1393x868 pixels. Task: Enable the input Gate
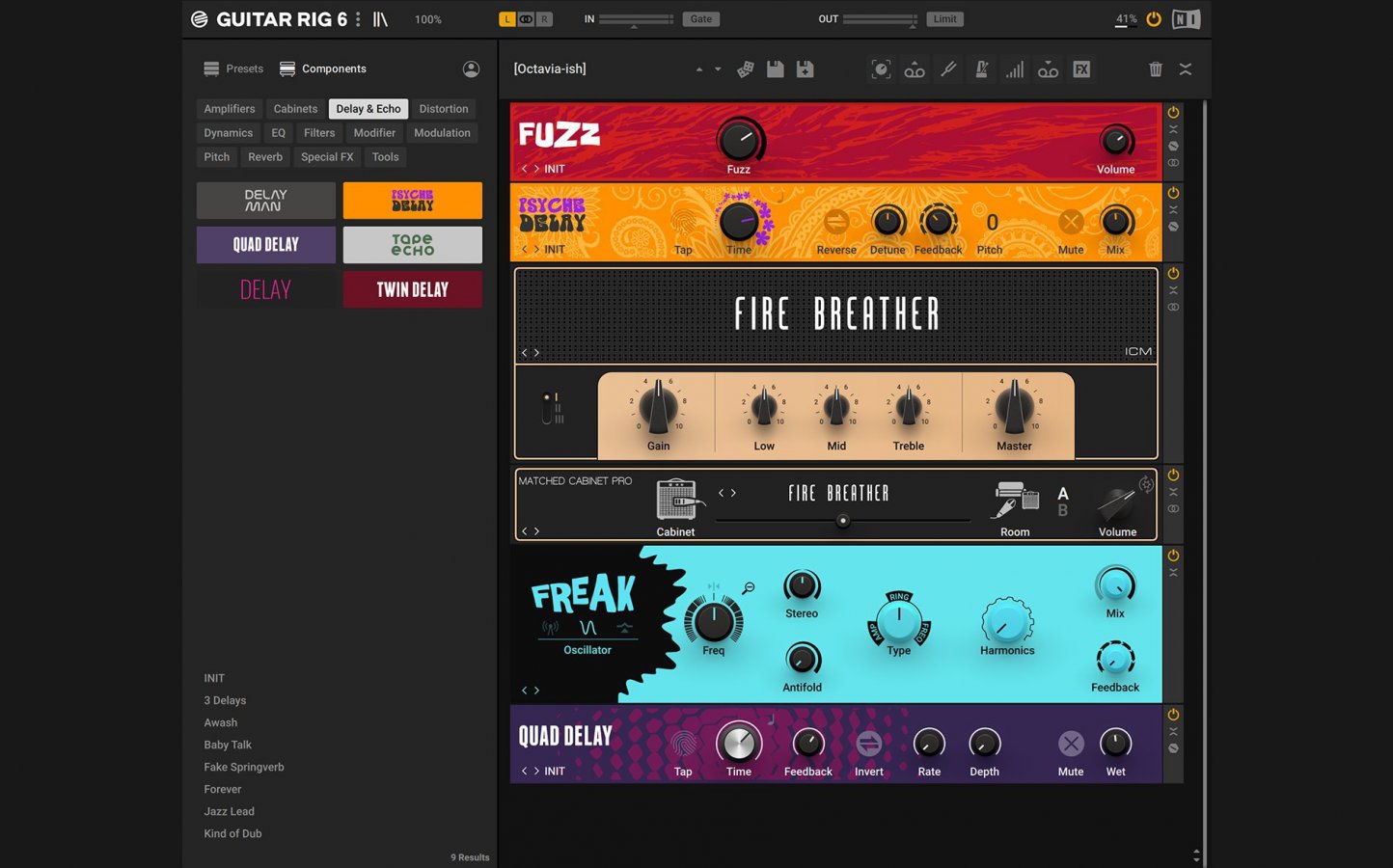click(x=700, y=18)
